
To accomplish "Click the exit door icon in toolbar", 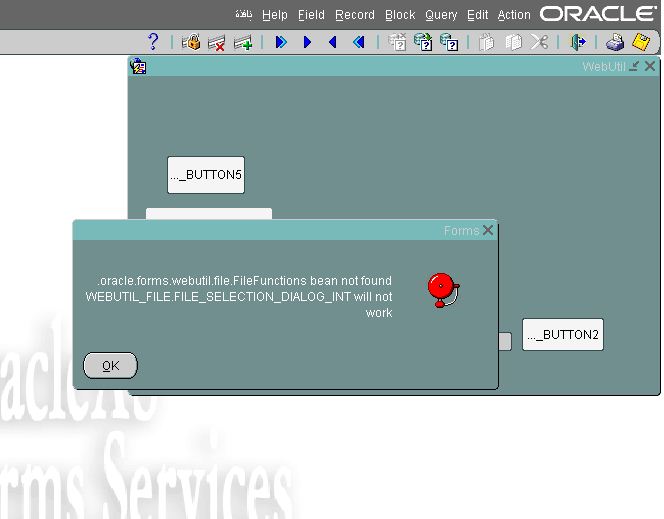I will point(578,42).
